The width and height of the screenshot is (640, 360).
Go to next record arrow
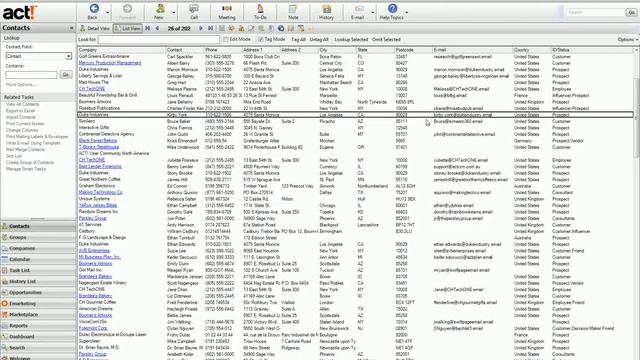pyautogui.click(x=201, y=29)
